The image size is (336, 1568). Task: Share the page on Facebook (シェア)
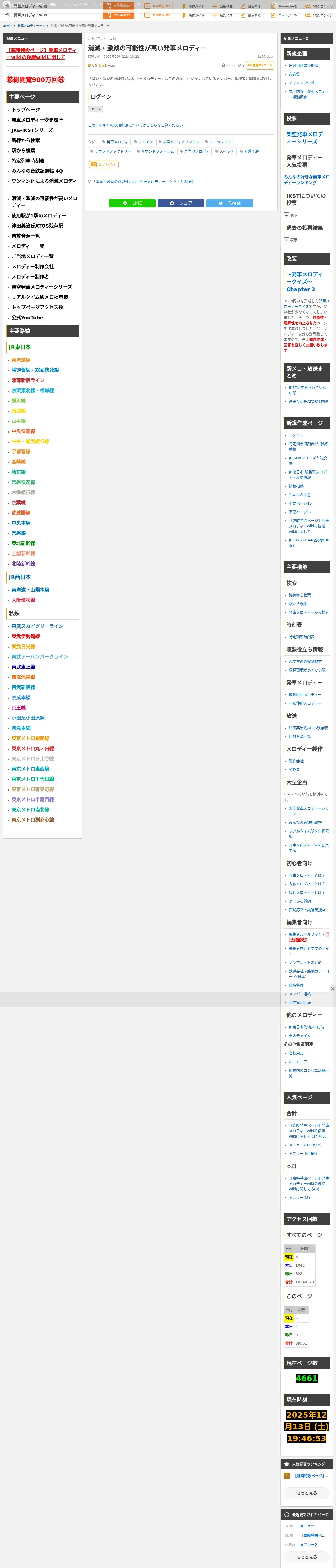[181, 203]
